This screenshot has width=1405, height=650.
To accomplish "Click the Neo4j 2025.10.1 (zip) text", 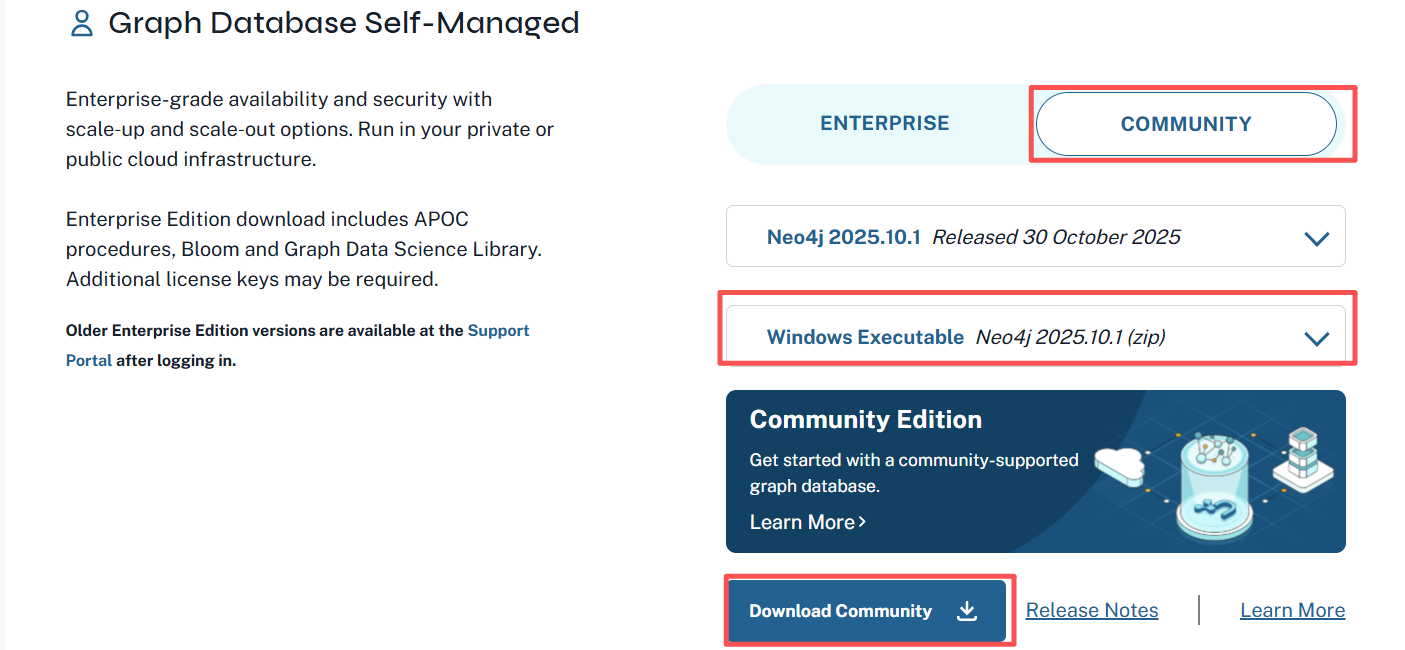I will (x=1070, y=337).
